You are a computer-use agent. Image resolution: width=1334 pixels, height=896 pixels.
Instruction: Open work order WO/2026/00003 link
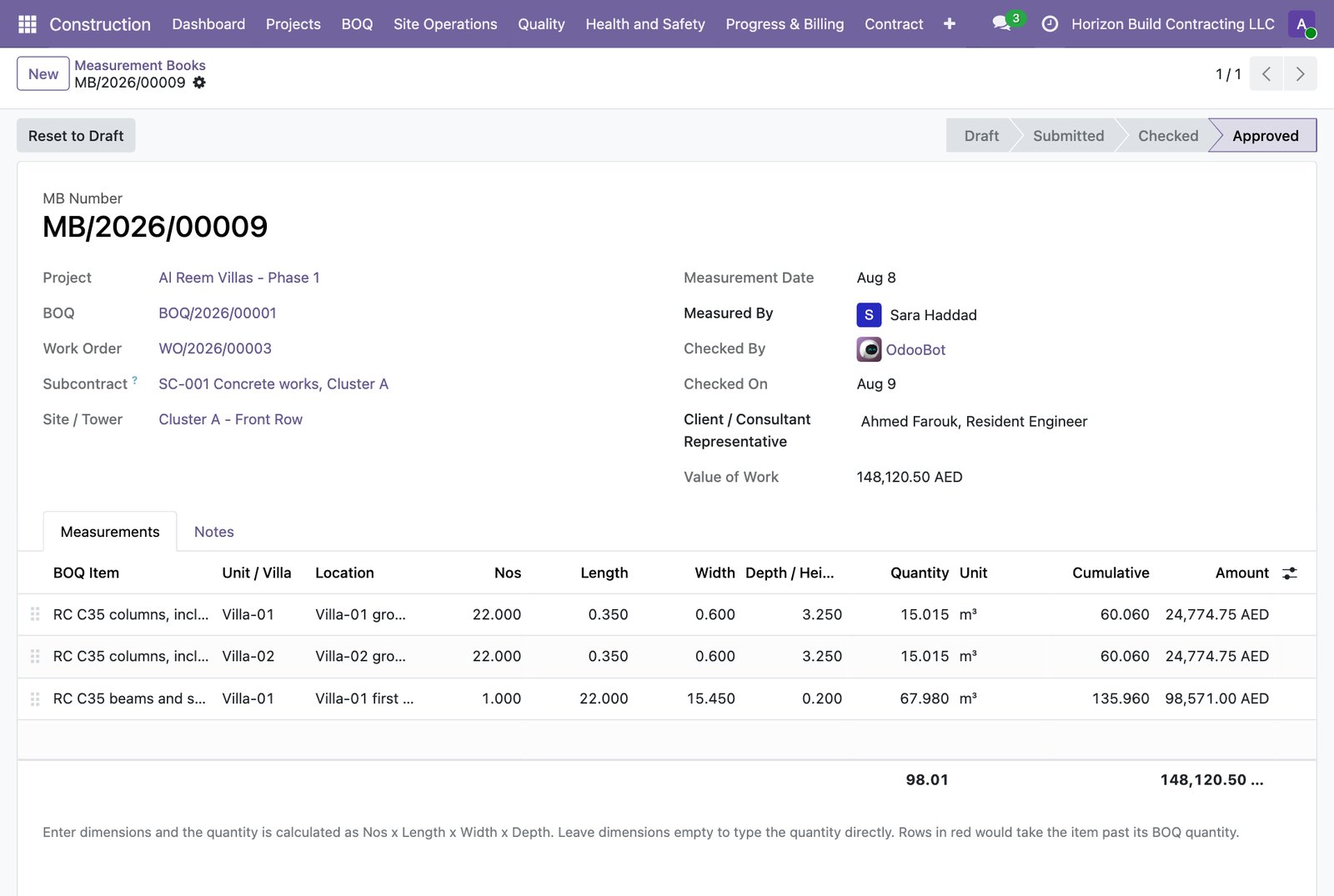tap(215, 348)
